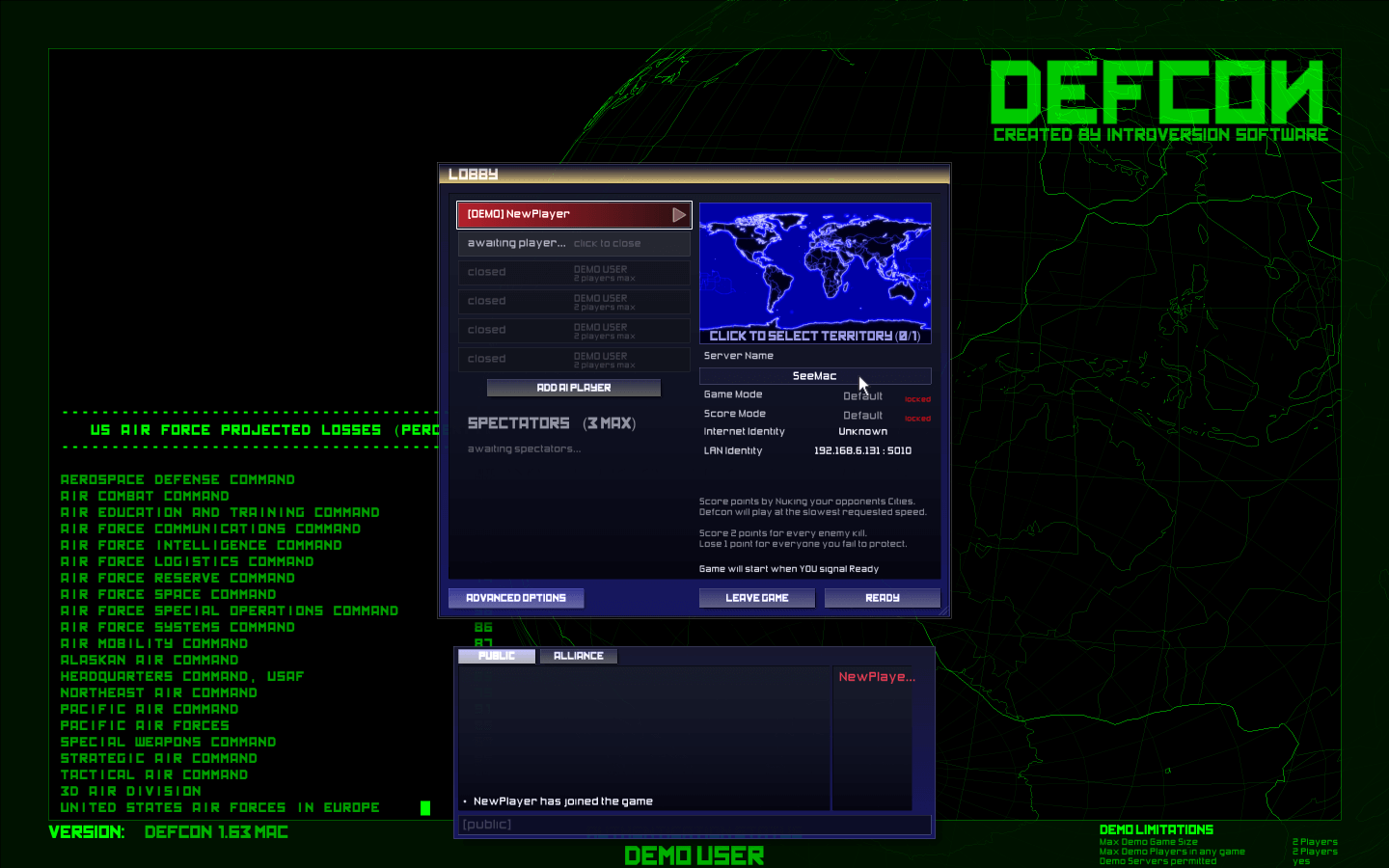Click 'AIR COMBAT COMMAND' in the background list
Screen dimensions: 1389x868
(145, 496)
